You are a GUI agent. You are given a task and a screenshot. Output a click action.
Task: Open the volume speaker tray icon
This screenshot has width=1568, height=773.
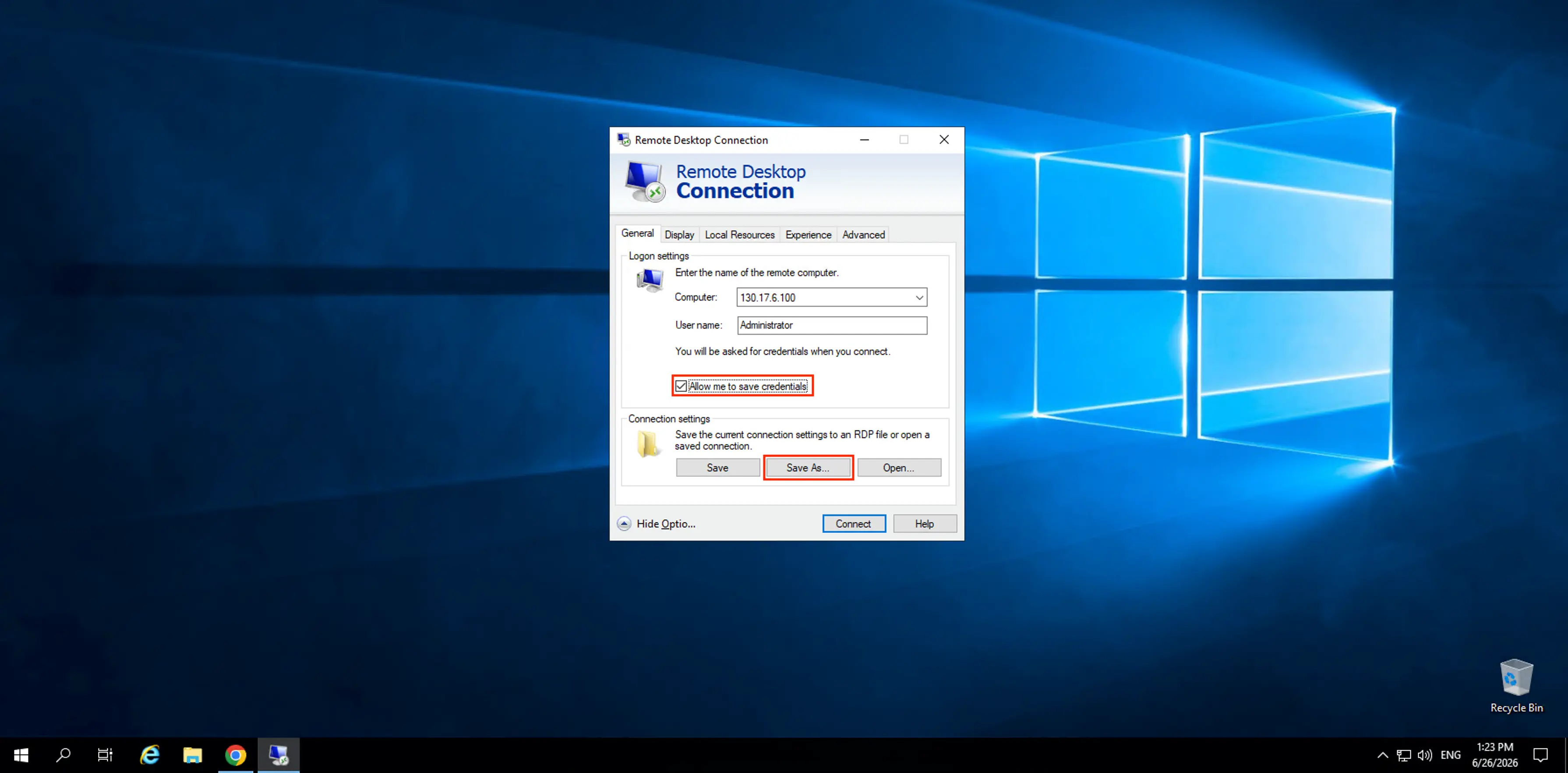1424,755
